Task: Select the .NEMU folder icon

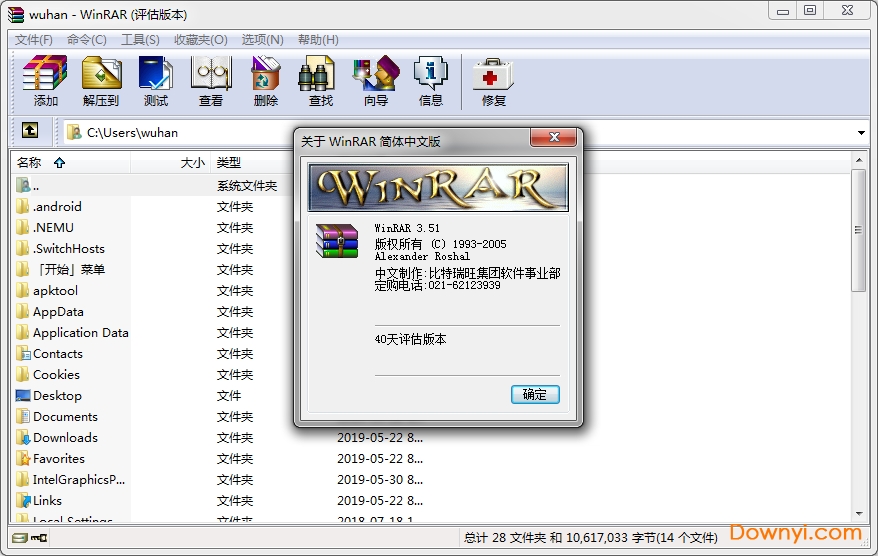Action: tap(22, 227)
